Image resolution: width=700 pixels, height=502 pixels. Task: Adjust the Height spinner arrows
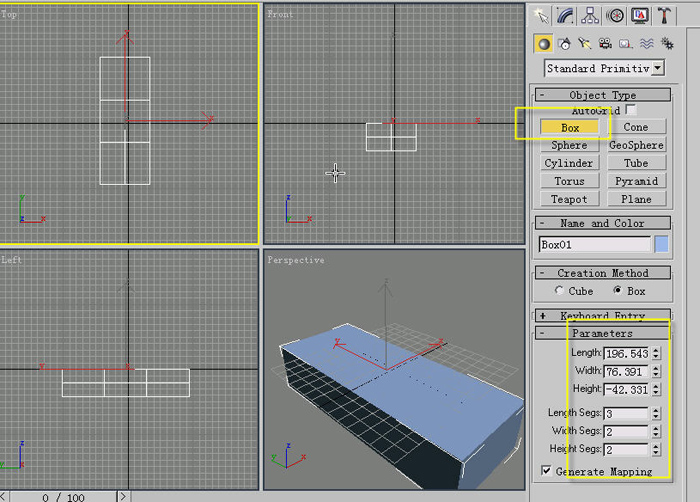pyautogui.click(x=655, y=389)
